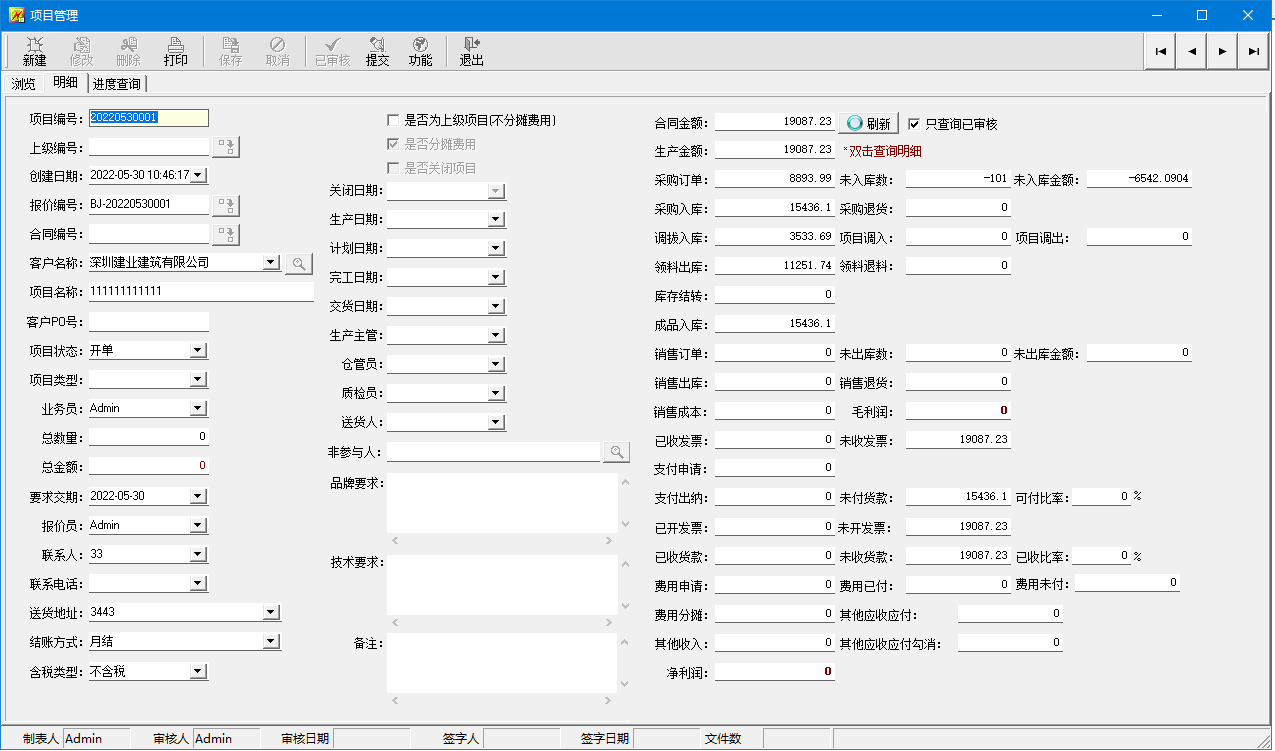Switch to the 明细 tab
1275x751 pixels.
click(x=66, y=82)
